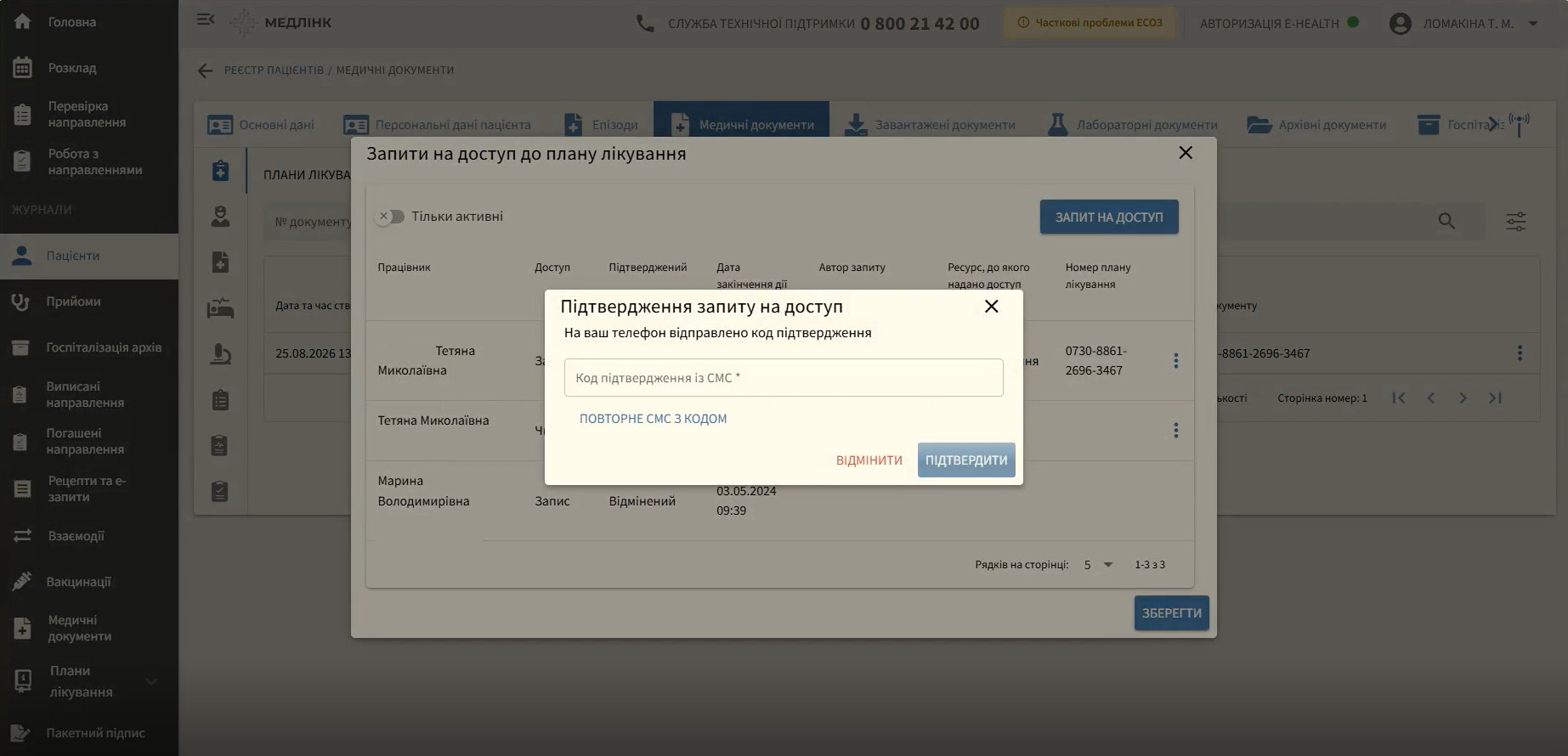Open rows-per-page dropdown in the dialog
This screenshot has width=1568, height=756.
tap(1098, 565)
